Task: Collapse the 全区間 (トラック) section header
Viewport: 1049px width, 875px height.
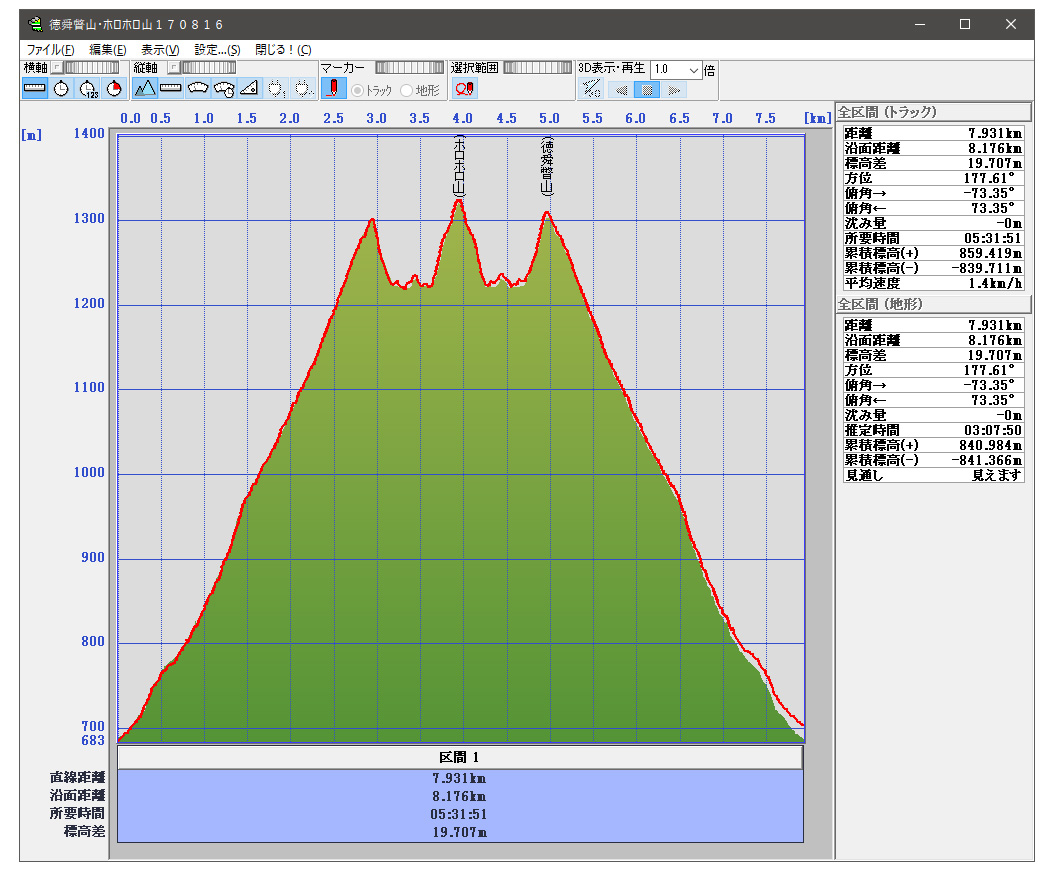Action: (932, 112)
